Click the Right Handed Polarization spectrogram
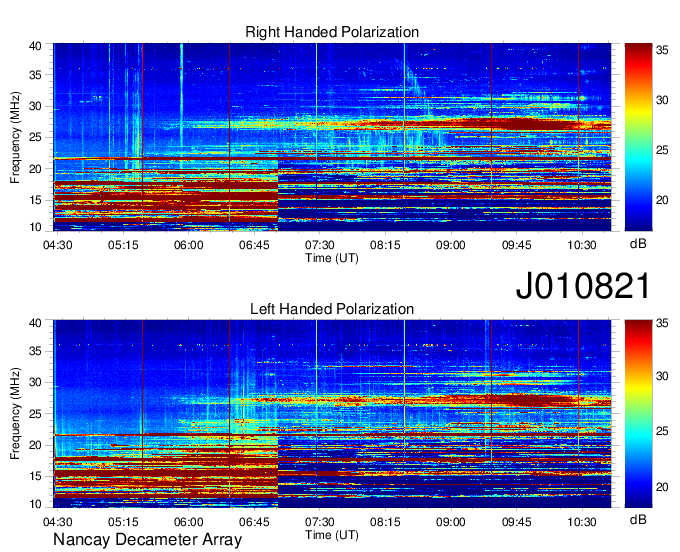Screen dimensions: 680x552 (x=332, y=137)
